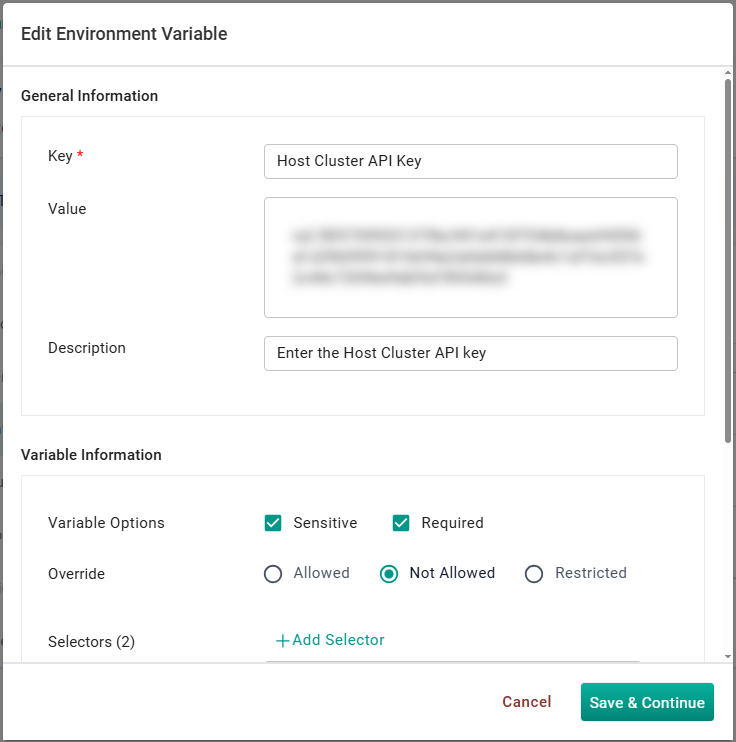This screenshot has width=736, height=742.
Task: Click the Selectors (2) label
Action: pos(91,642)
